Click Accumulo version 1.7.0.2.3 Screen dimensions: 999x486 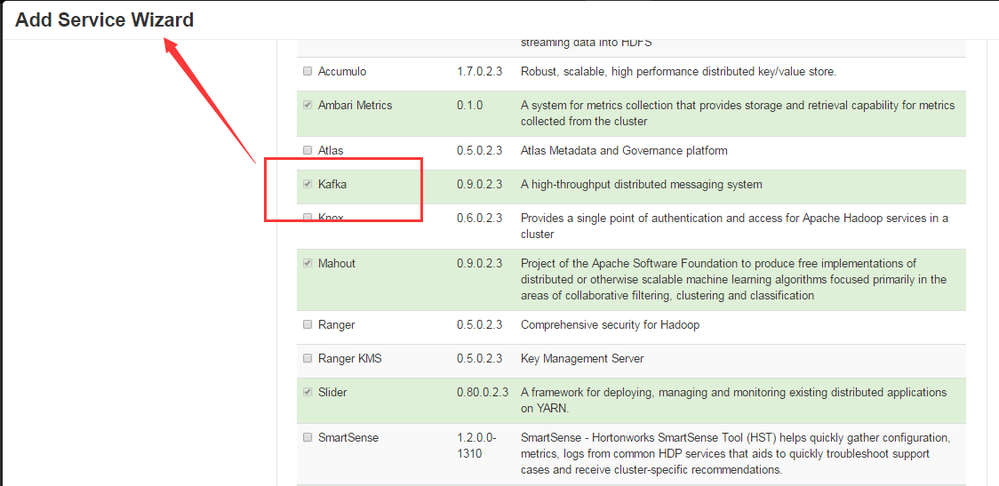(479, 71)
